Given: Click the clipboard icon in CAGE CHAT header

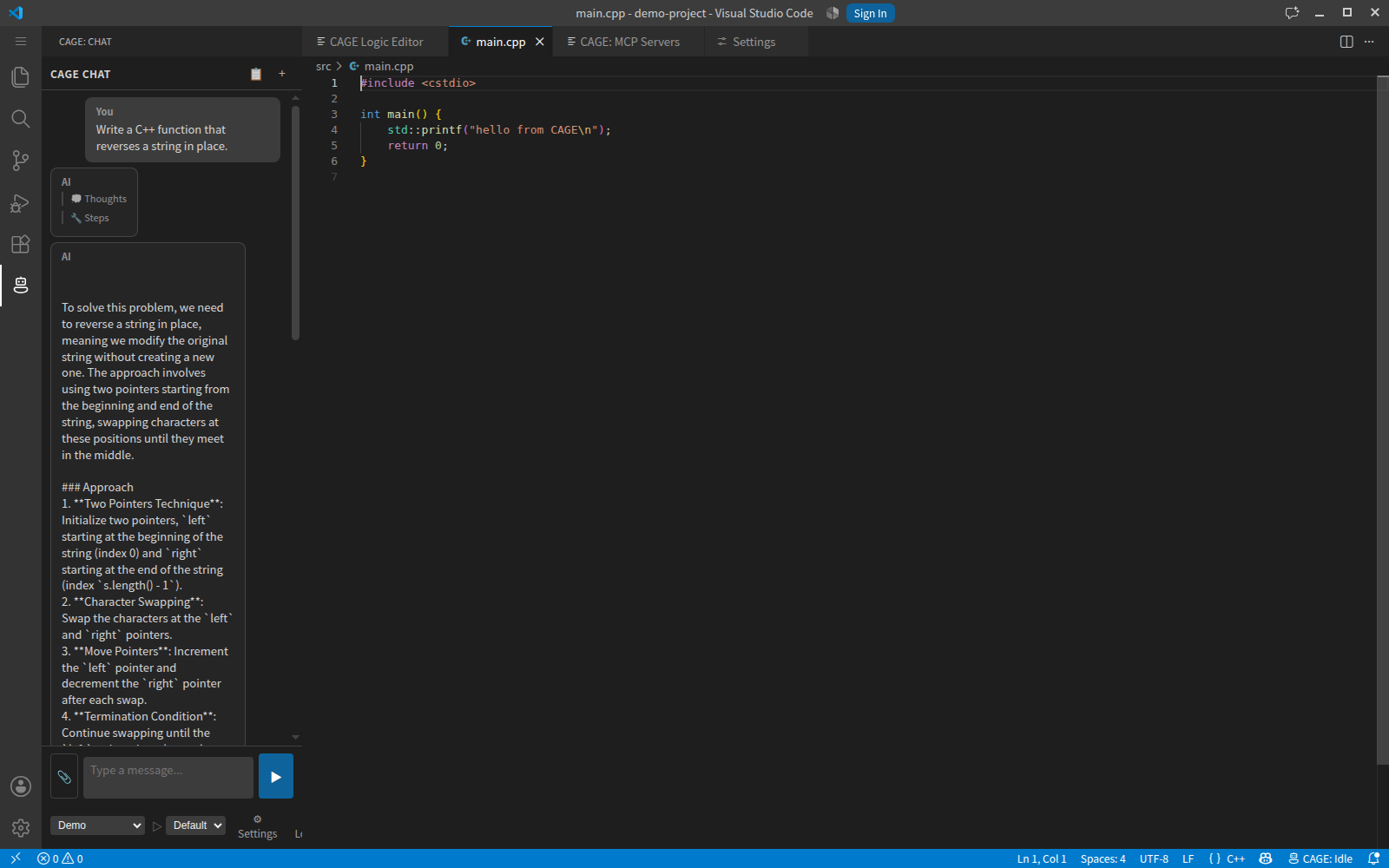Looking at the screenshot, I should 256,74.
